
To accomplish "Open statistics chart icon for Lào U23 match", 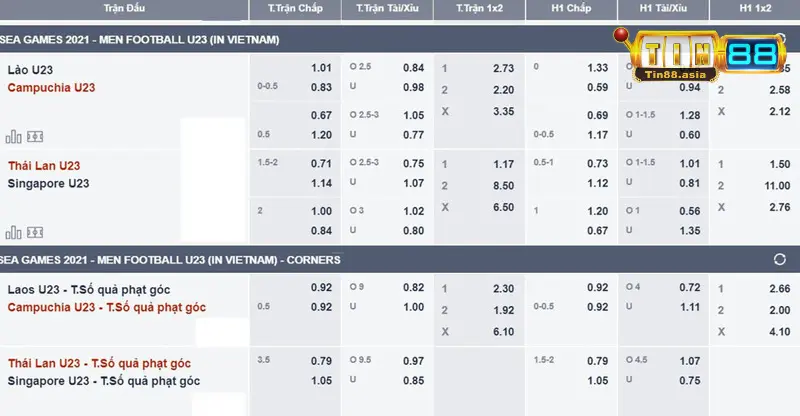I will [13, 136].
